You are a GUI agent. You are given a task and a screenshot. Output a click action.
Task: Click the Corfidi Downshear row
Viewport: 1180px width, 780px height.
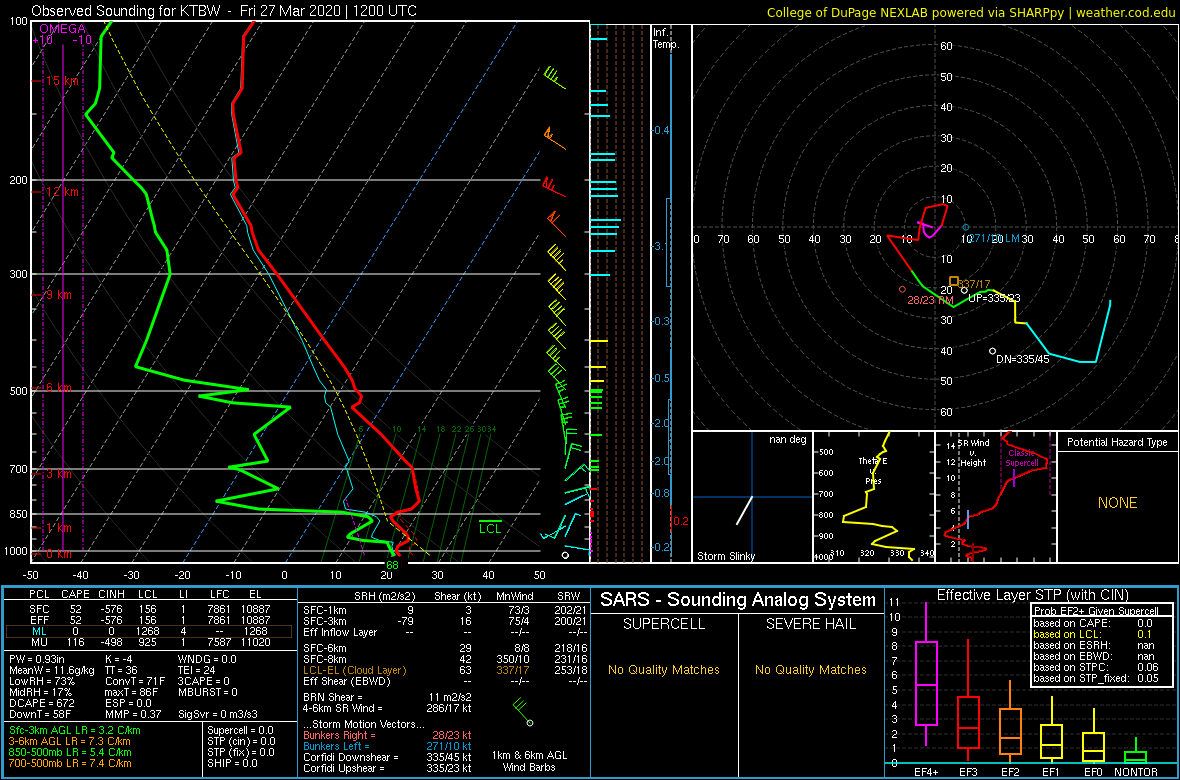(x=387, y=757)
